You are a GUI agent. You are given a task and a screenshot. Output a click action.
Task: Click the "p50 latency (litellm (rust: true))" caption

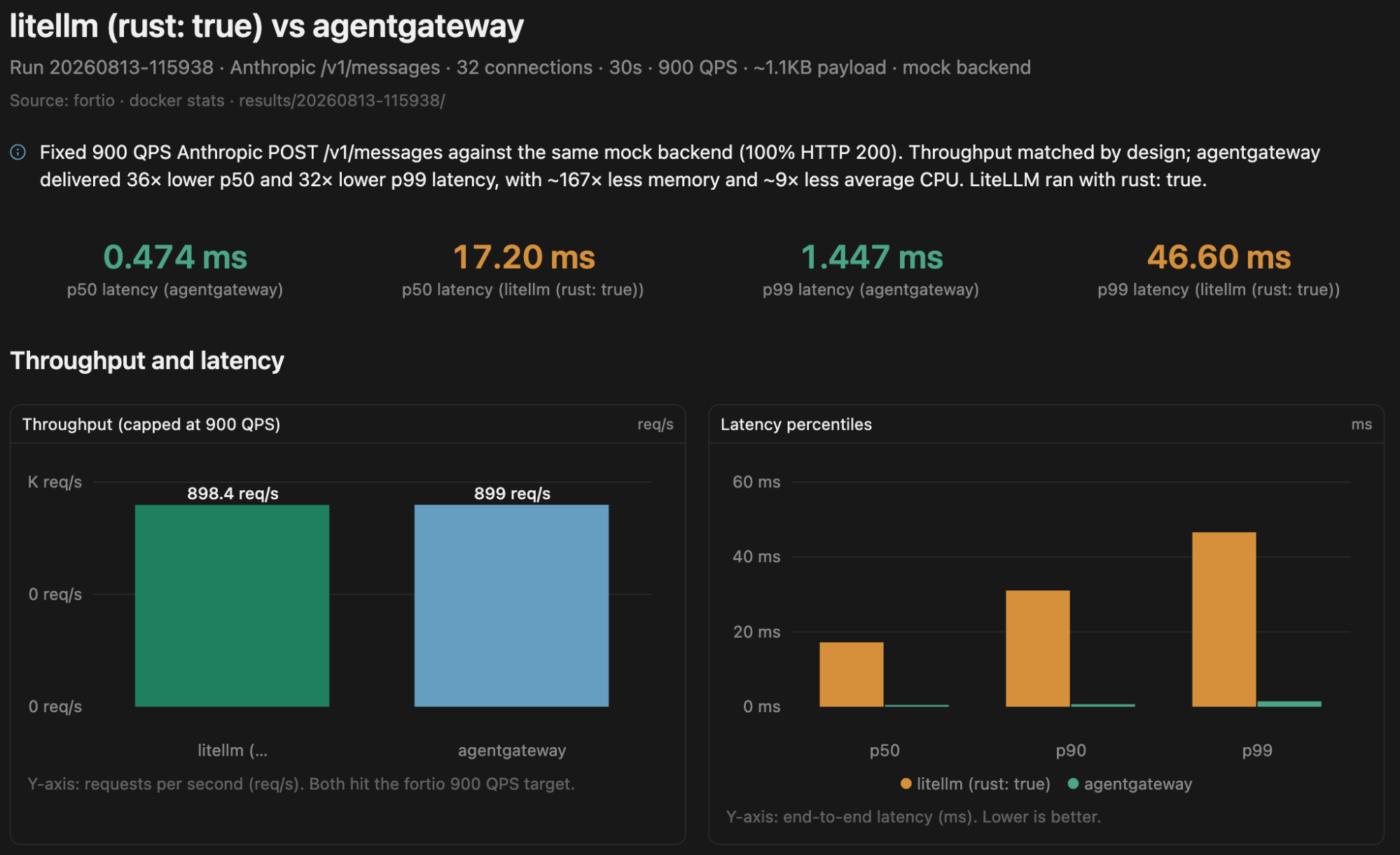point(522,290)
